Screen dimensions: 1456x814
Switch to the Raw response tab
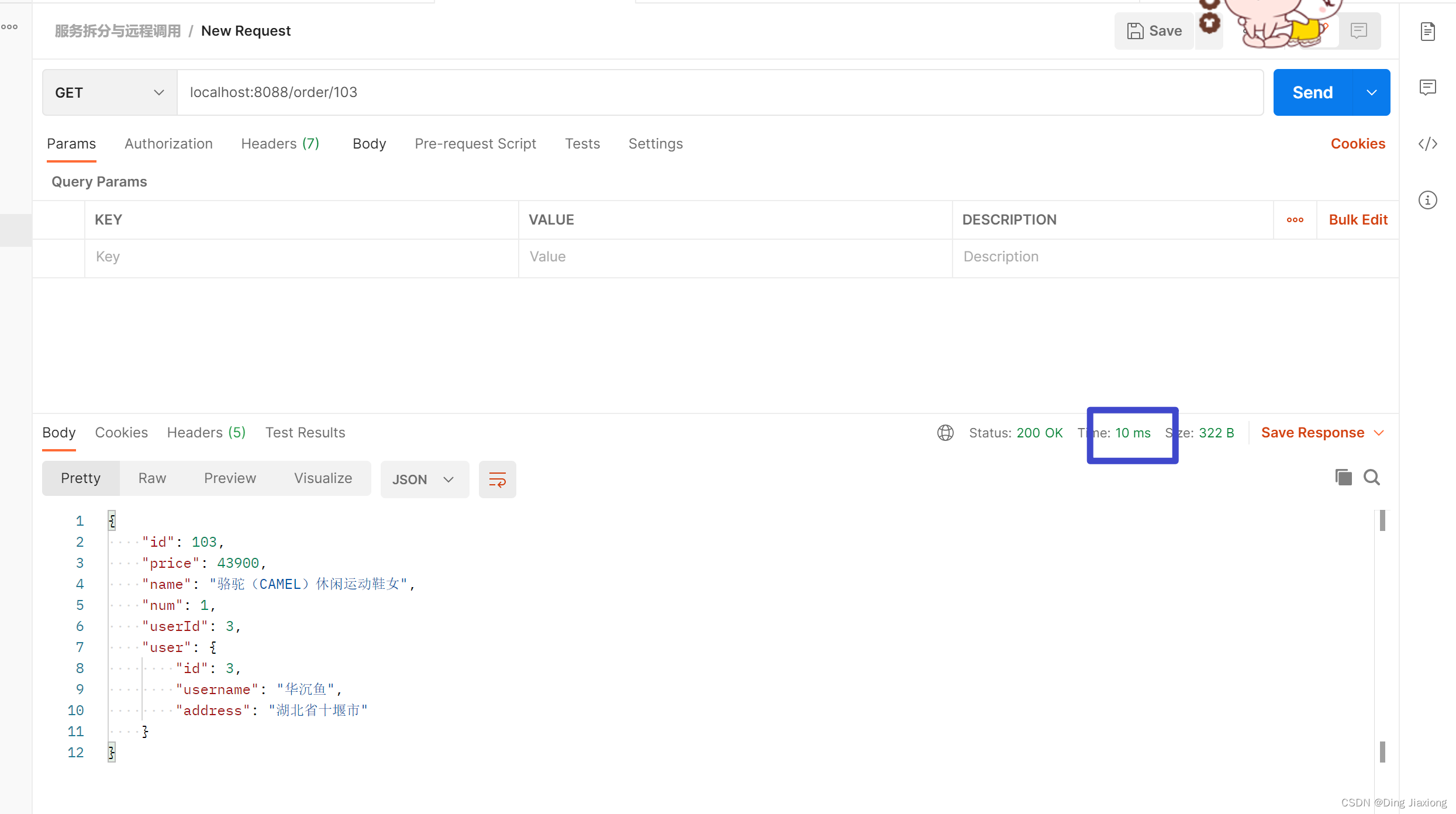151,478
